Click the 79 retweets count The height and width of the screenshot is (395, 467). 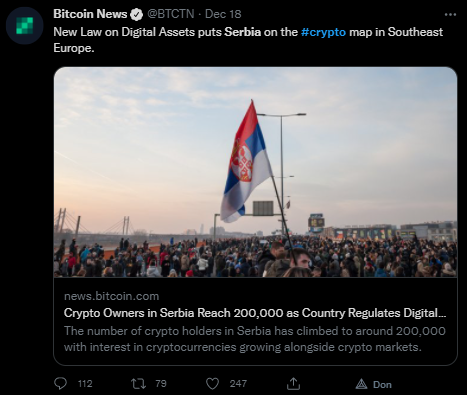[x=161, y=384]
